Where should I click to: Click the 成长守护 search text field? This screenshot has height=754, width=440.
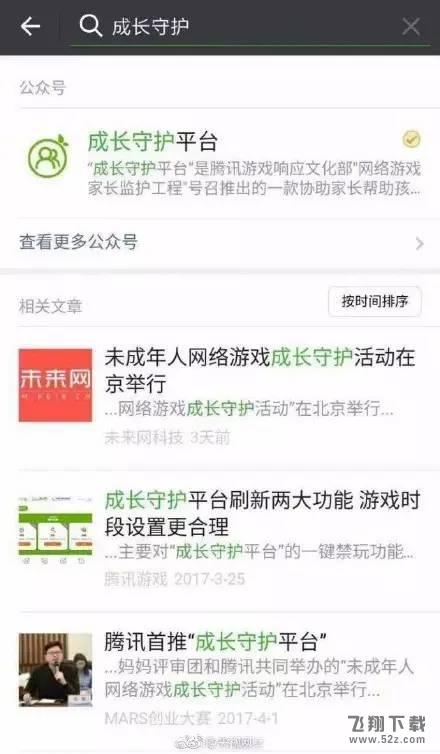(x=250, y=26)
